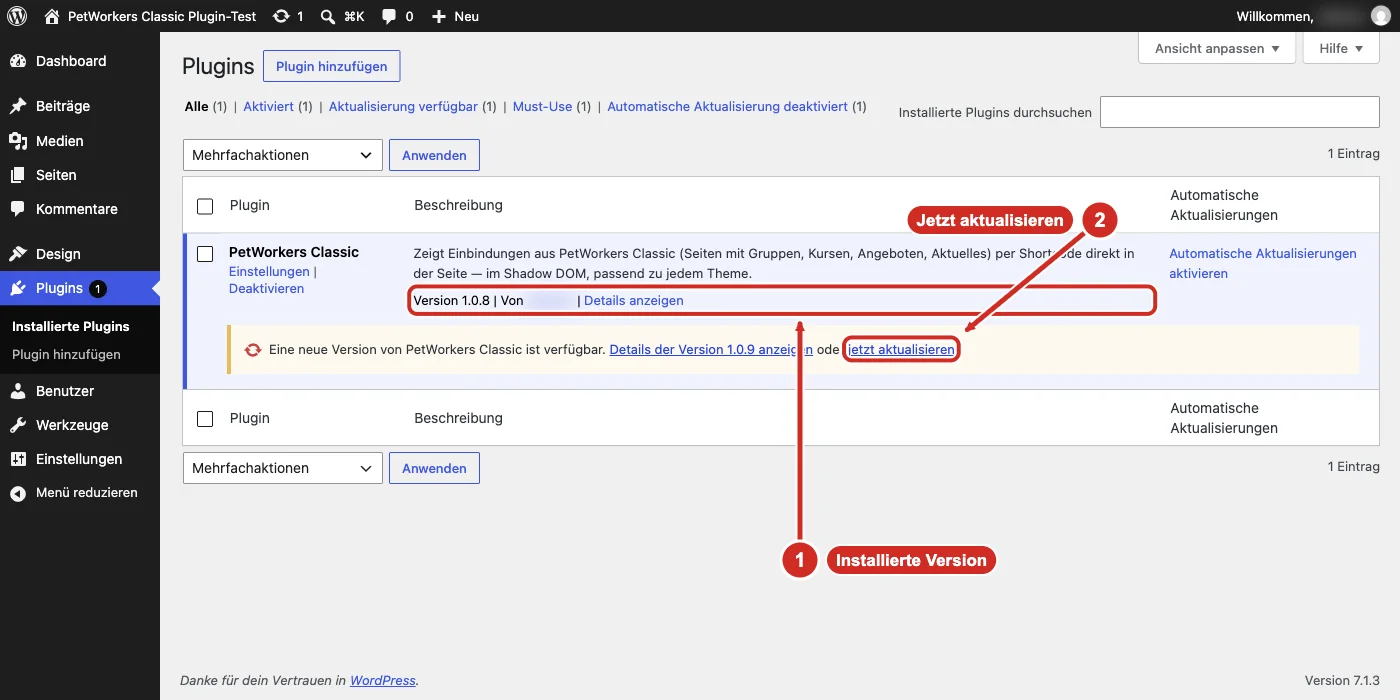Filter by Automatische Aktualisierung deaktiviert
Image resolution: width=1400 pixels, height=700 pixels.
[727, 106]
